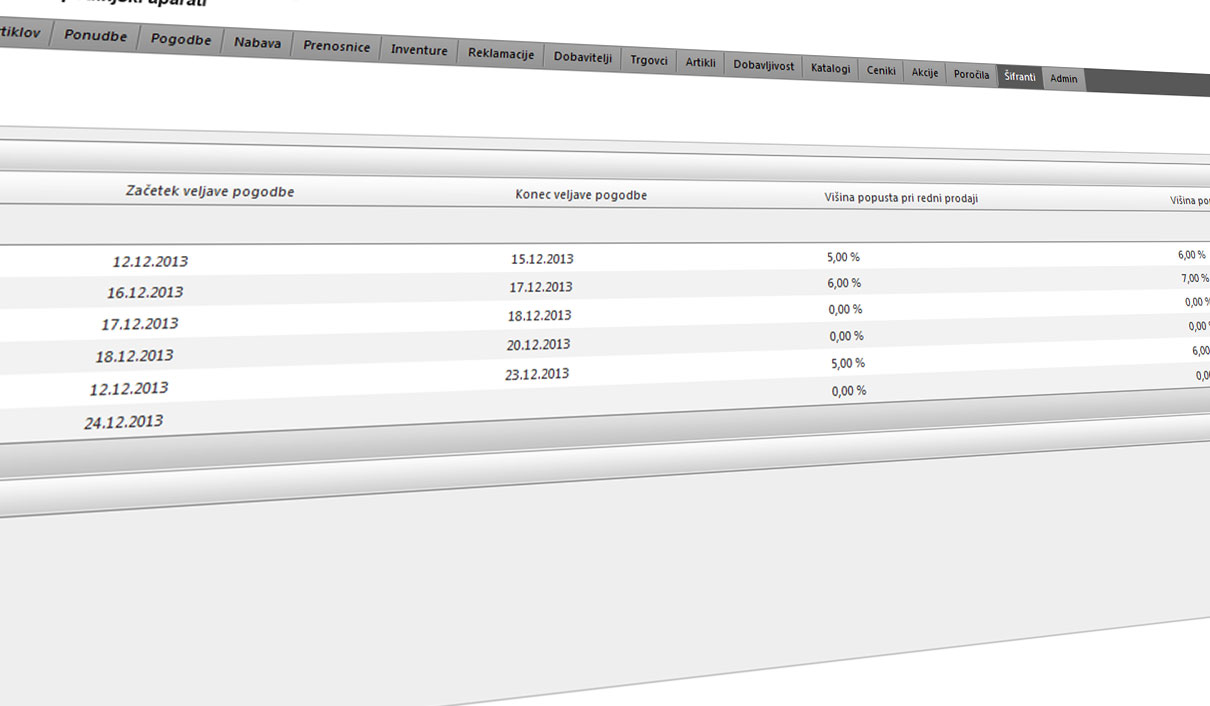Image resolution: width=1210 pixels, height=706 pixels.
Task: Open the Dobavljivost tab
Action: [x=763, y=66]
